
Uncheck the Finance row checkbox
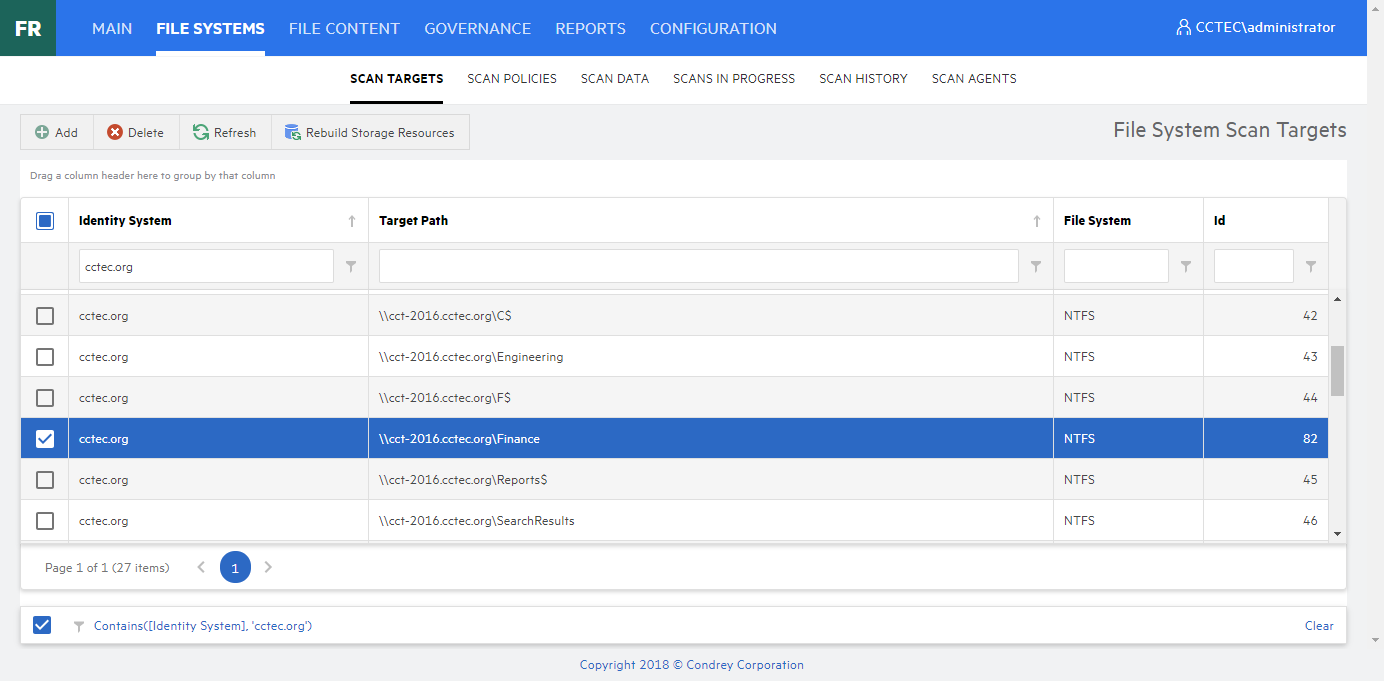click(x=45, y=439)
